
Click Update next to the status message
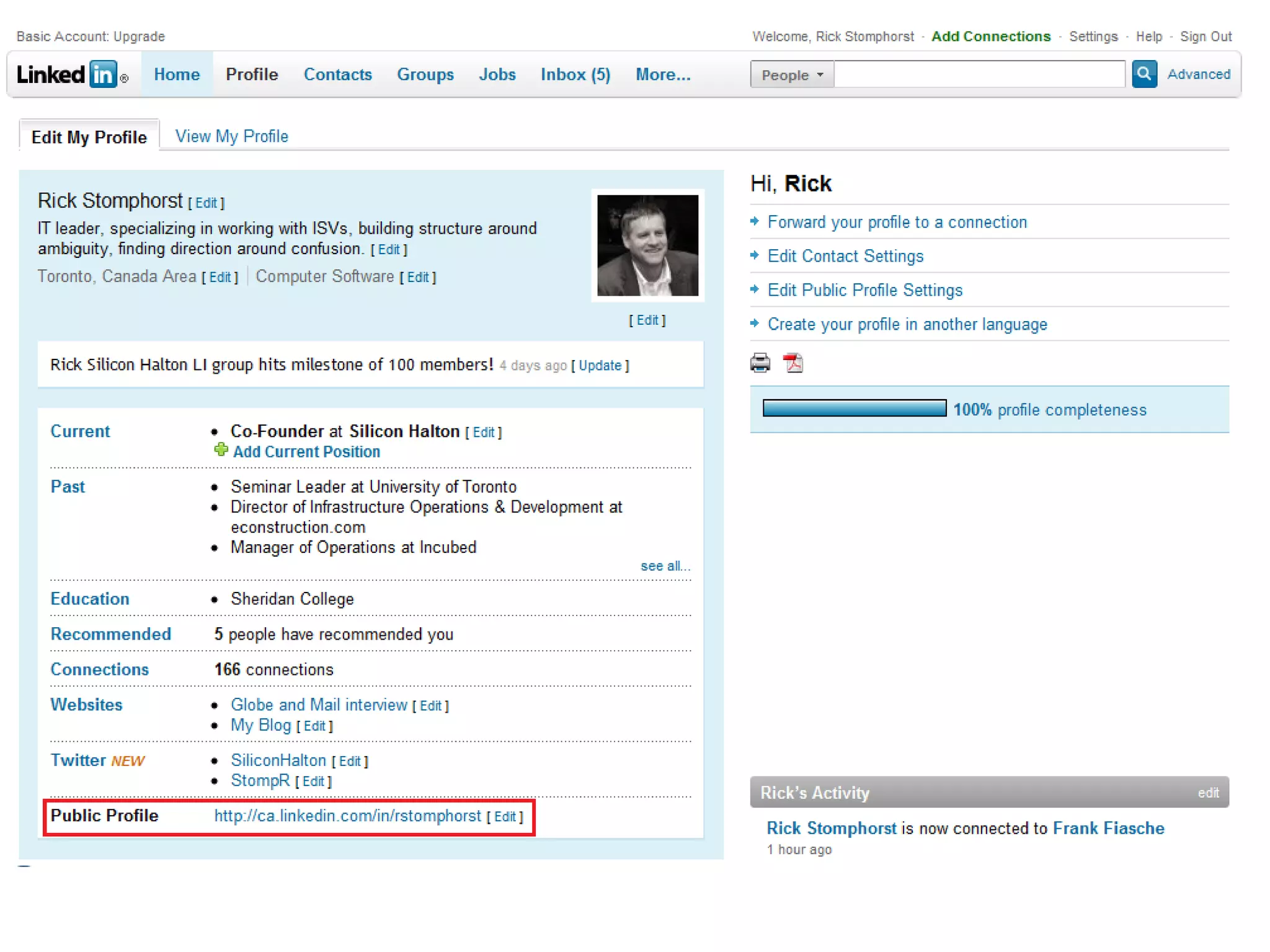coord(600,366)
